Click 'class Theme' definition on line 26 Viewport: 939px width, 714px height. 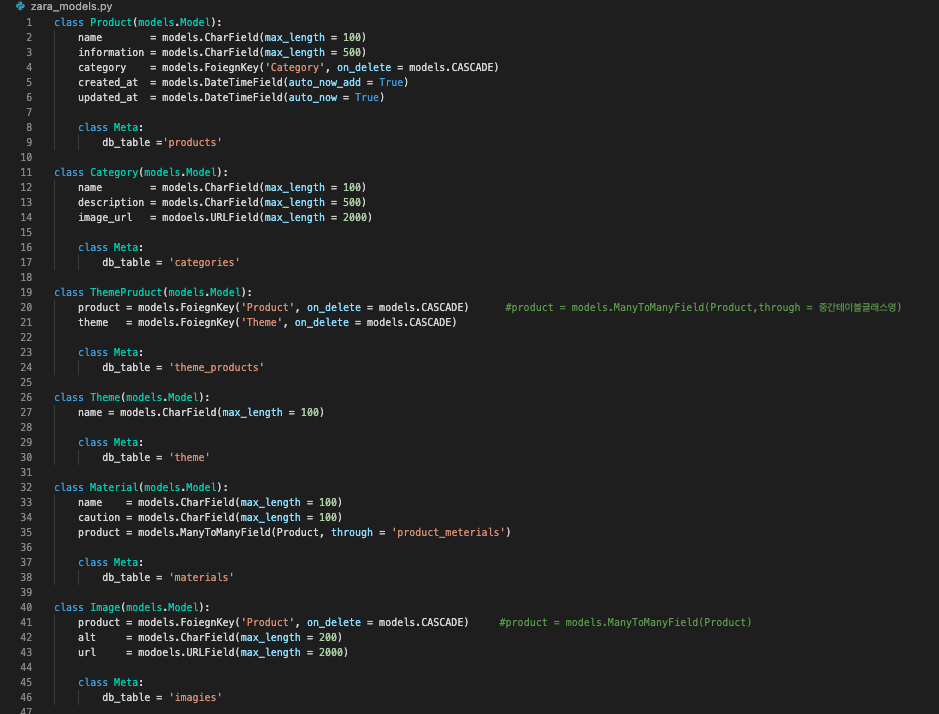tap(87, 397)
